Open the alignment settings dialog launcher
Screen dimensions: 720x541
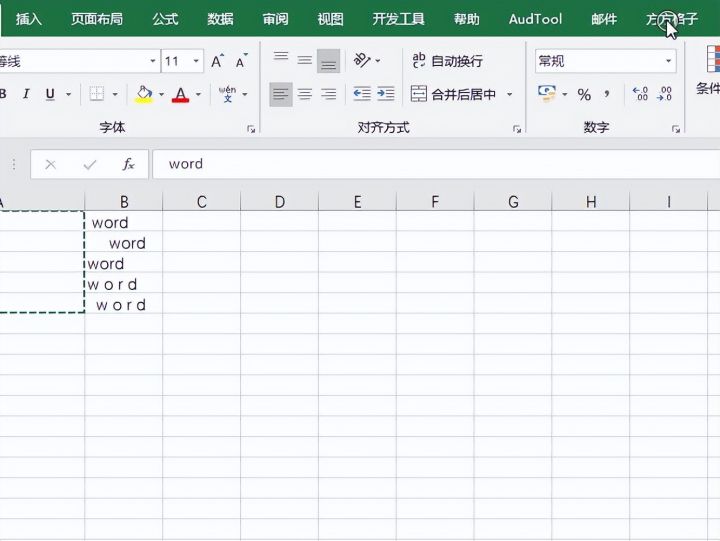pyautogui.click(x=517, y=129)
